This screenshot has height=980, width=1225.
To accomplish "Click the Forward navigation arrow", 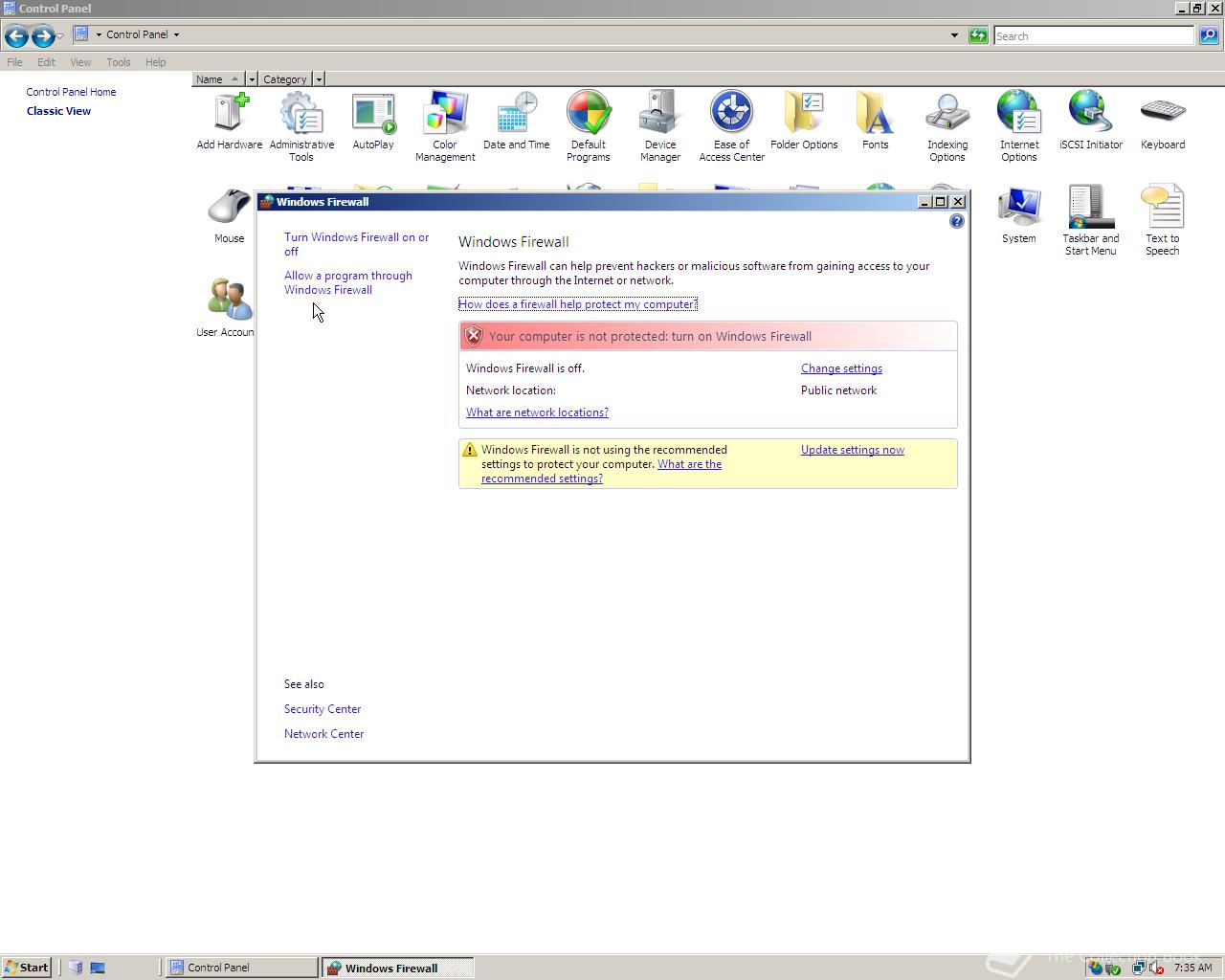I will [43, 36].
